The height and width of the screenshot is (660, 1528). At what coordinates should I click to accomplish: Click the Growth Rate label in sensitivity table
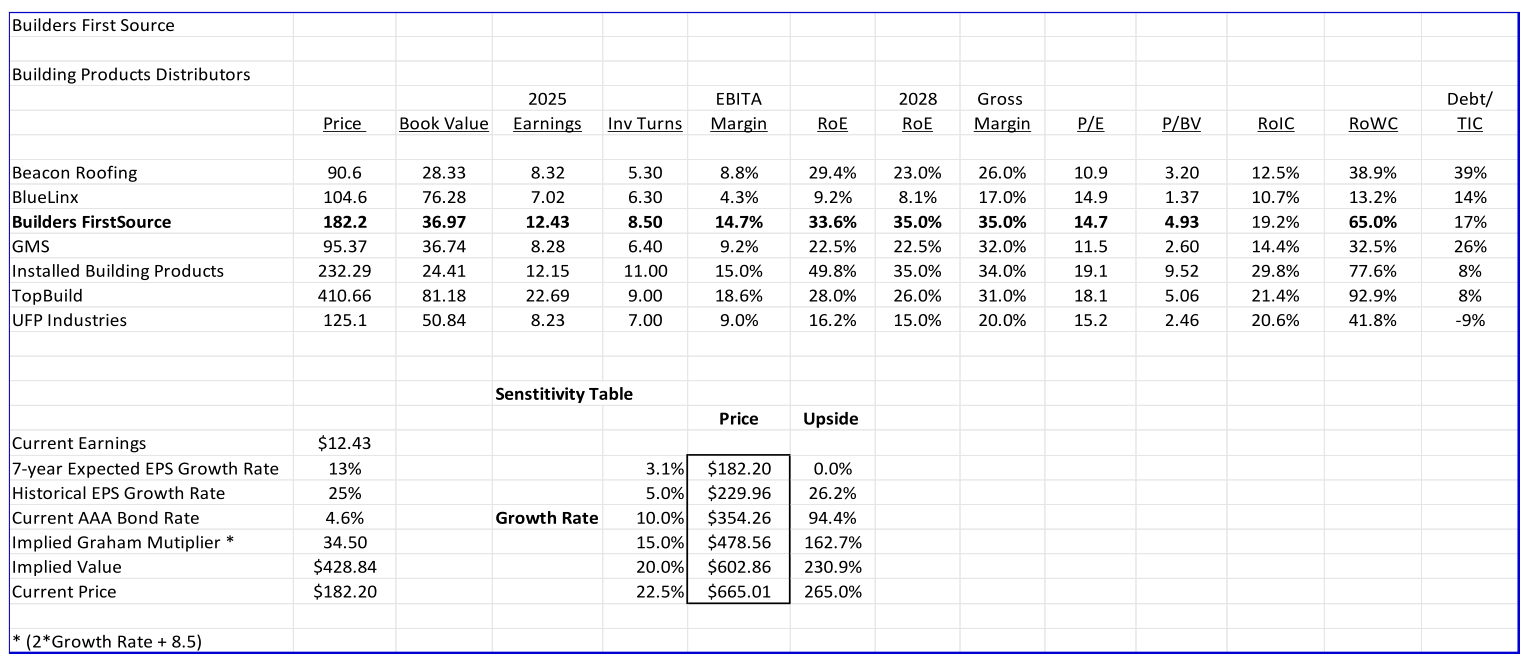click(x=547, y=518)
